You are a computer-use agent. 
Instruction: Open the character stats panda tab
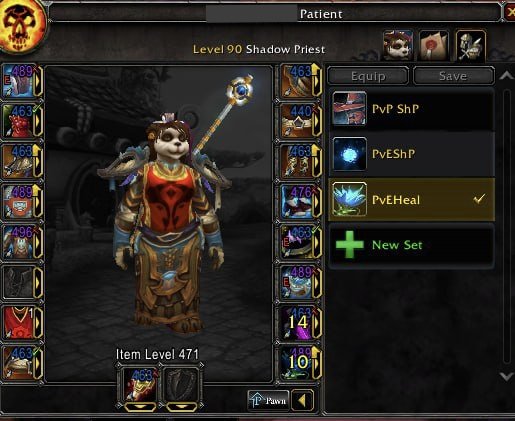pos(398,45)
